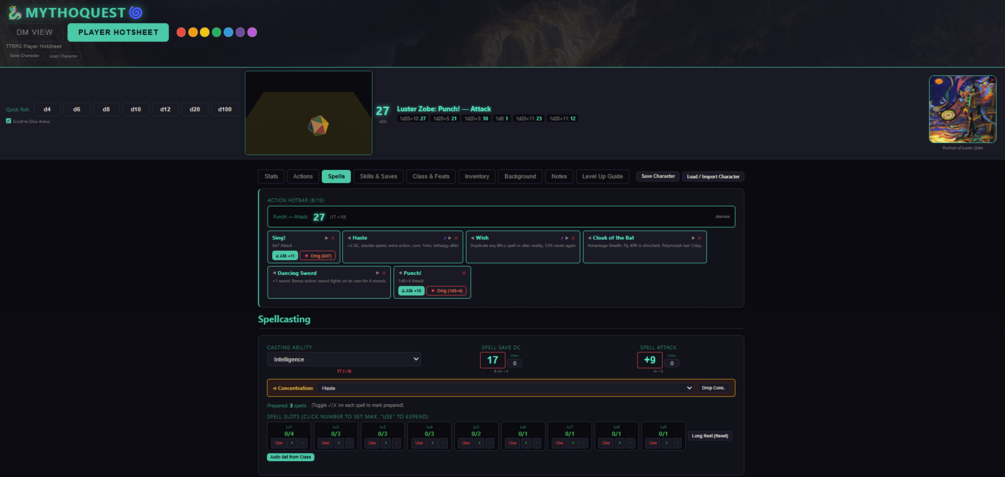Click the 3D dice arena

[308, 113]
